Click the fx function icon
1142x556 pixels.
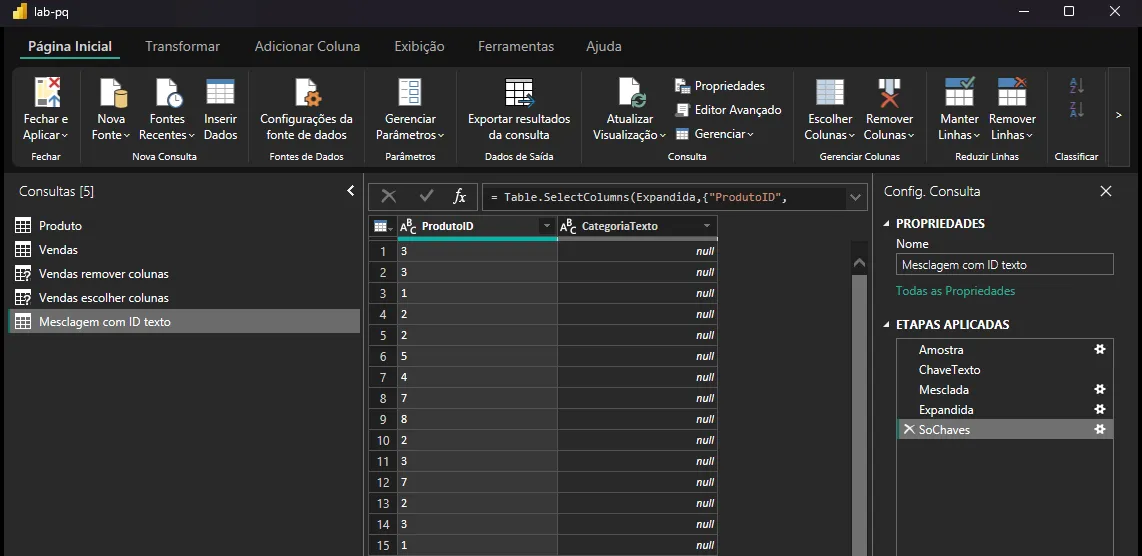pos(460,196)
